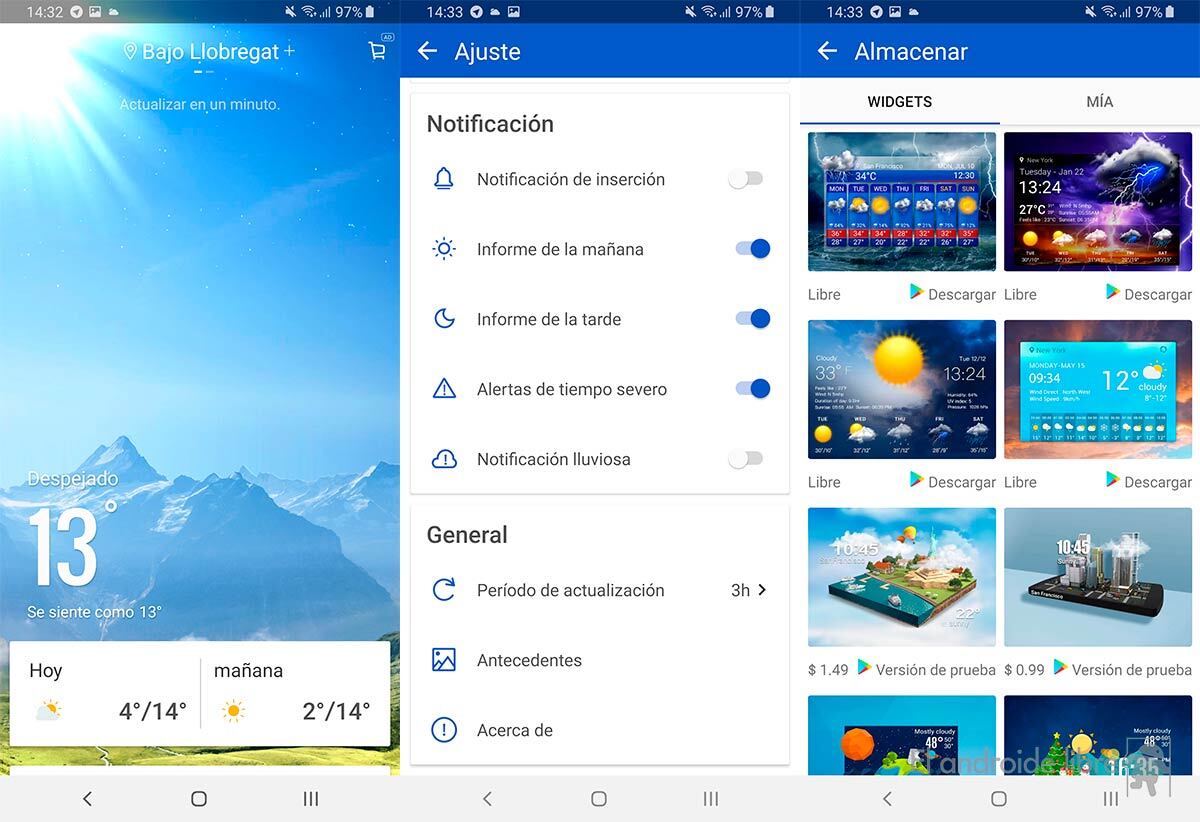Switch to the MÍA tab
This screenshot has height=822, width=1200.
click(x=1099, y=102)
